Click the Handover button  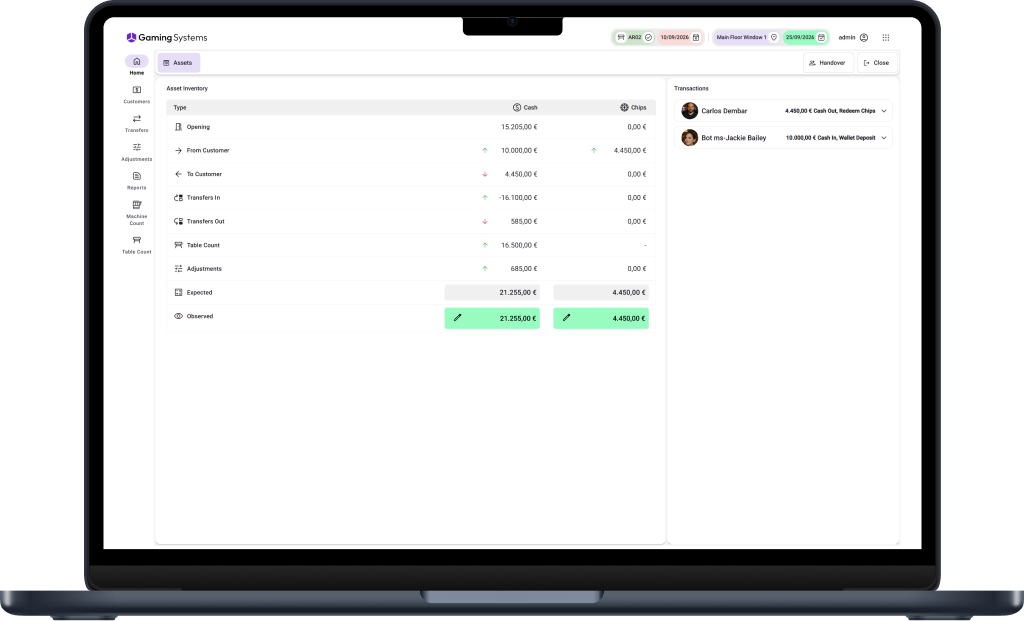click(x=828, y=63)
